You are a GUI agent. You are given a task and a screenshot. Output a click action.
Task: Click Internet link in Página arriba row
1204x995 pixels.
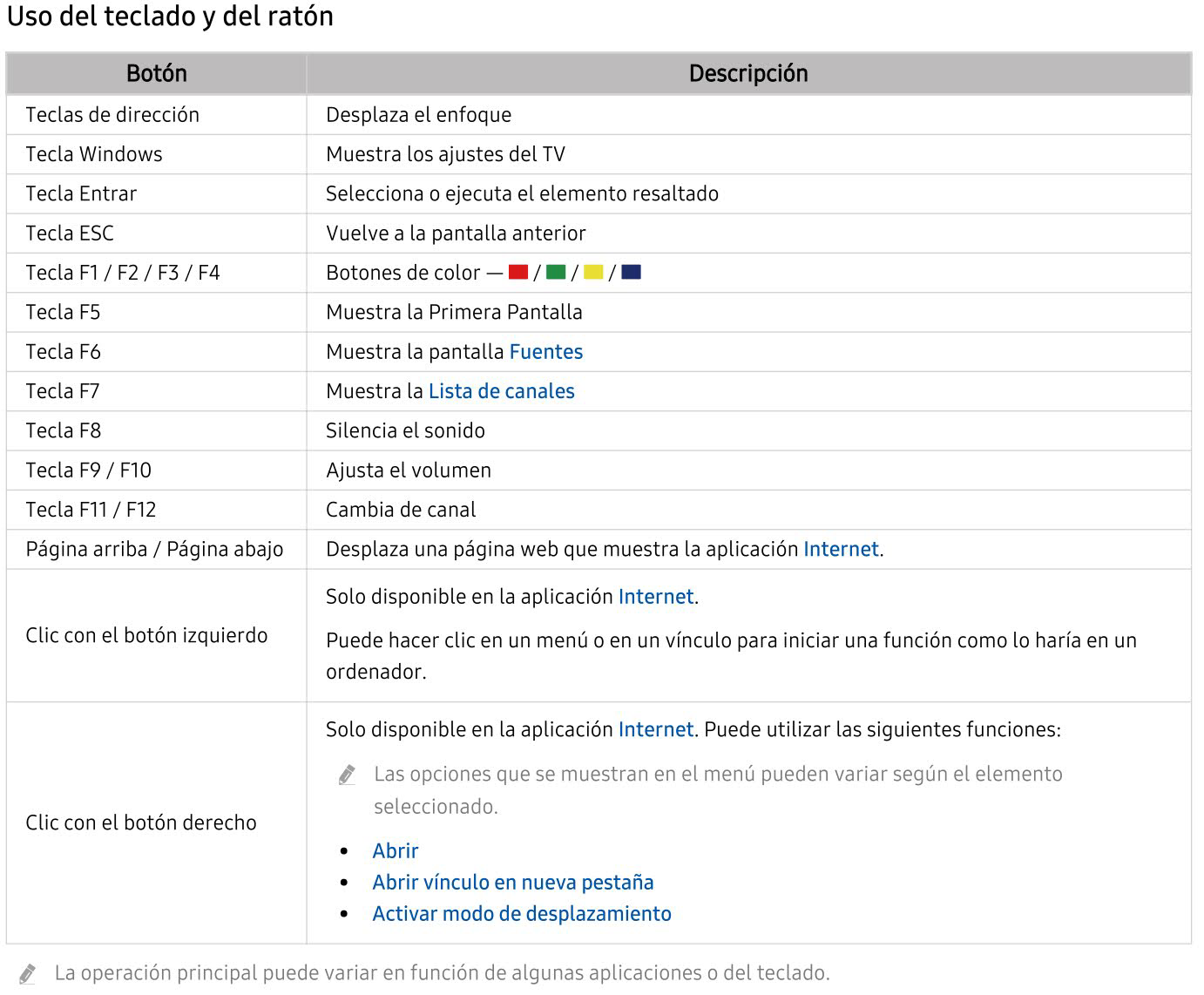[841, 549]
